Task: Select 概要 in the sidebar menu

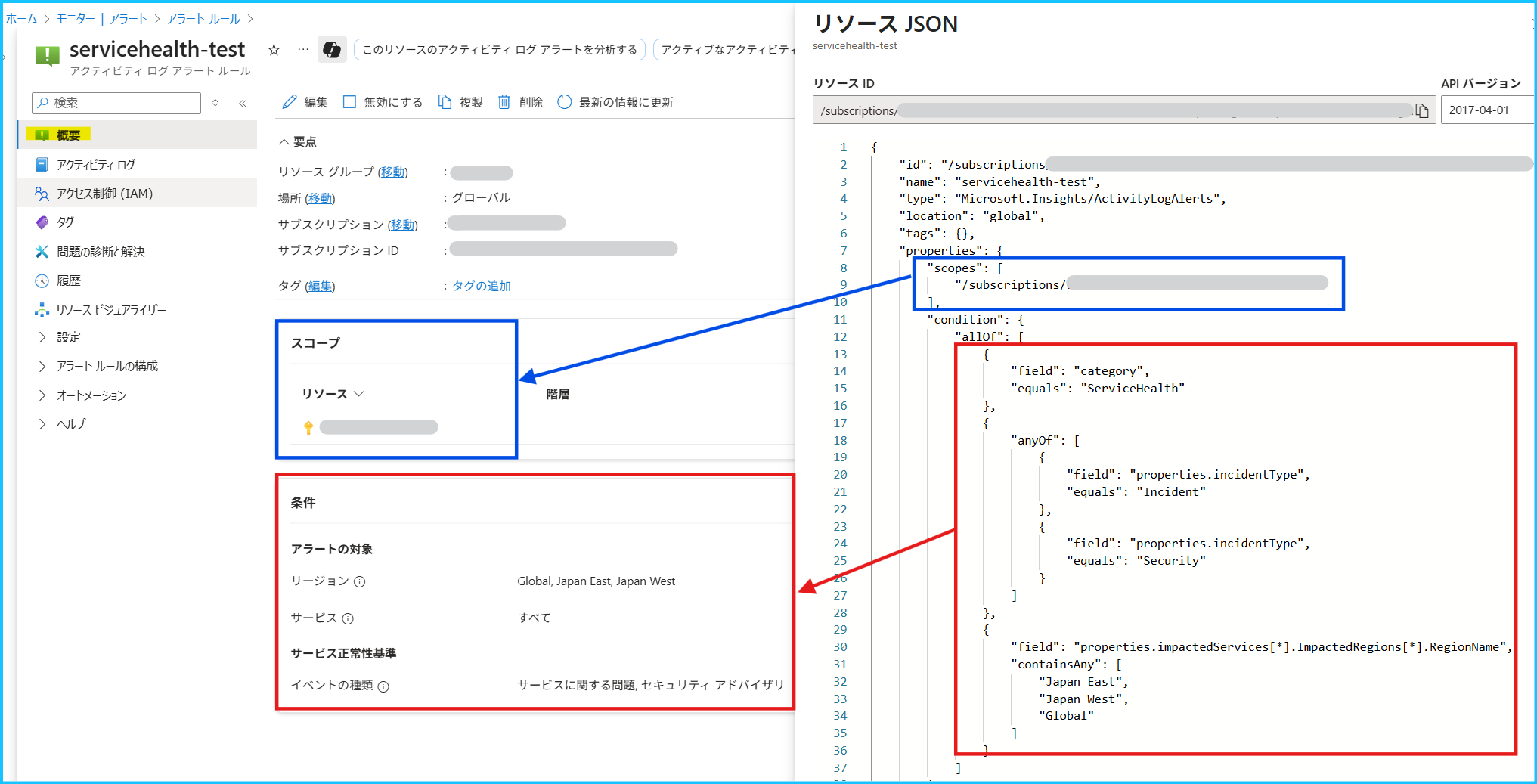Action: click(x=137, y=135)
